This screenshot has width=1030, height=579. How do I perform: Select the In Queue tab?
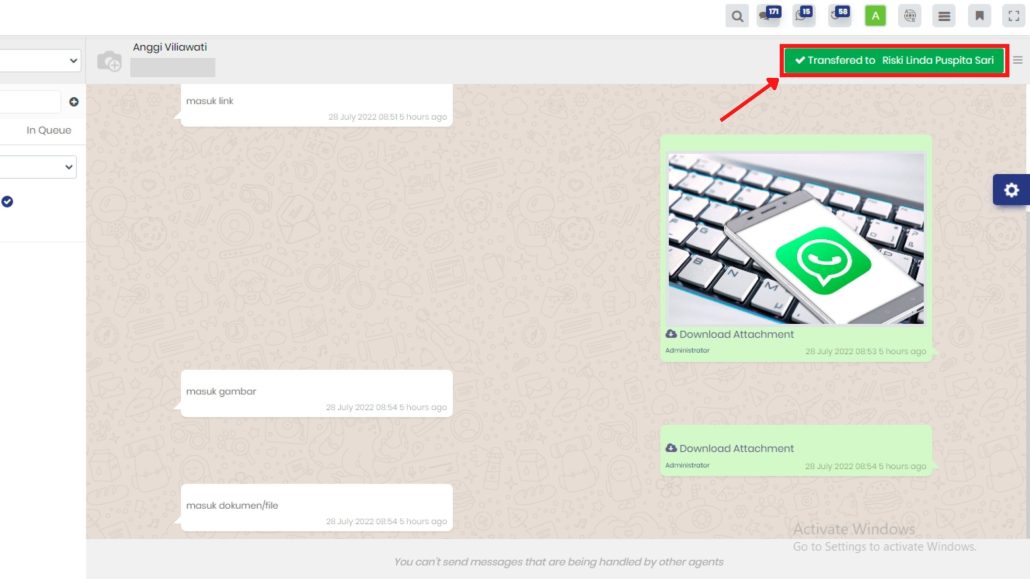49,130
